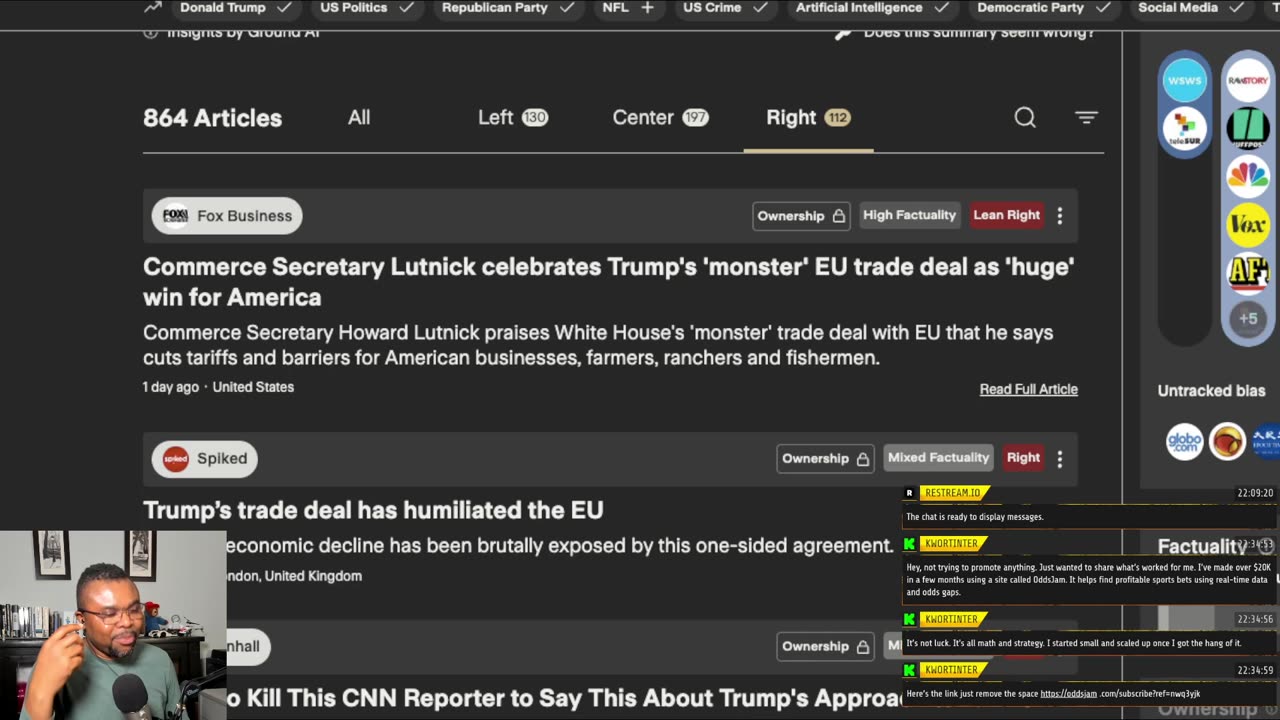The image size is (1280, 720).
Task: Click the AP news source logo
Action: click(1248, 272)
